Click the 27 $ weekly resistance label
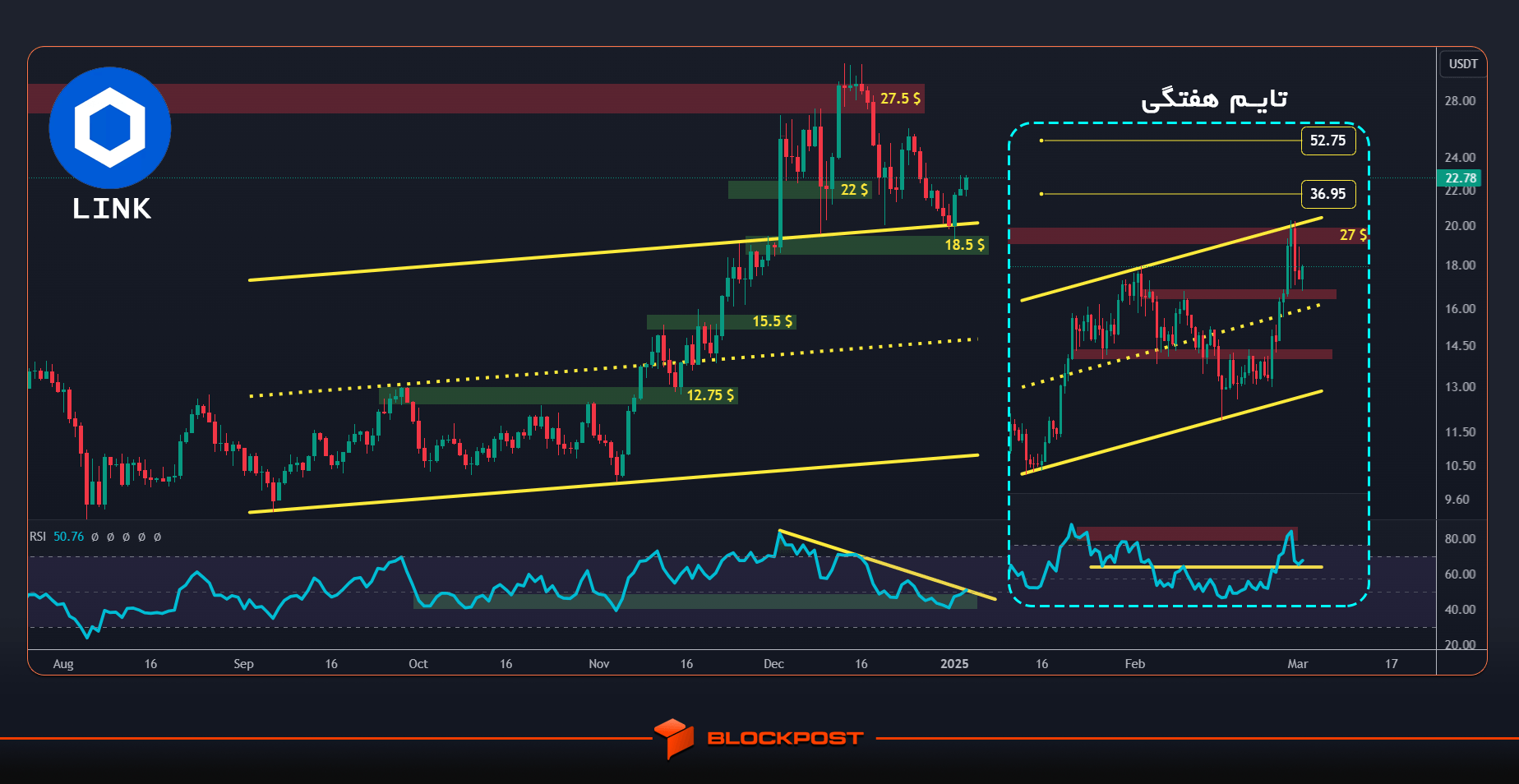Image resolution: width=1519 pixels, height=784 pixels. pyautogui.click(x=1353, y=235)
